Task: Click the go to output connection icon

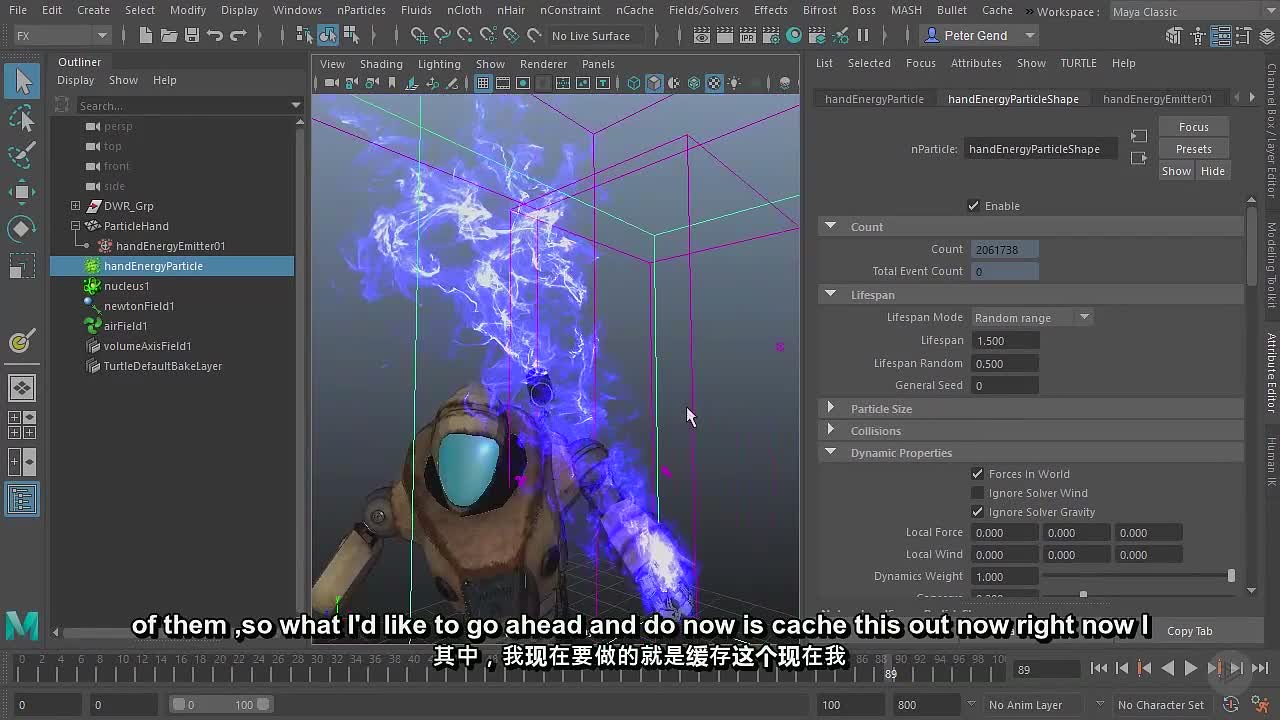Action: [x=1139, y=158]
